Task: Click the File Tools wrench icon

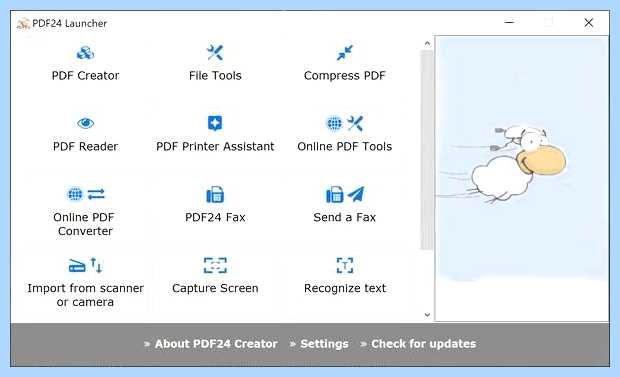Action: tap(215, 53)
